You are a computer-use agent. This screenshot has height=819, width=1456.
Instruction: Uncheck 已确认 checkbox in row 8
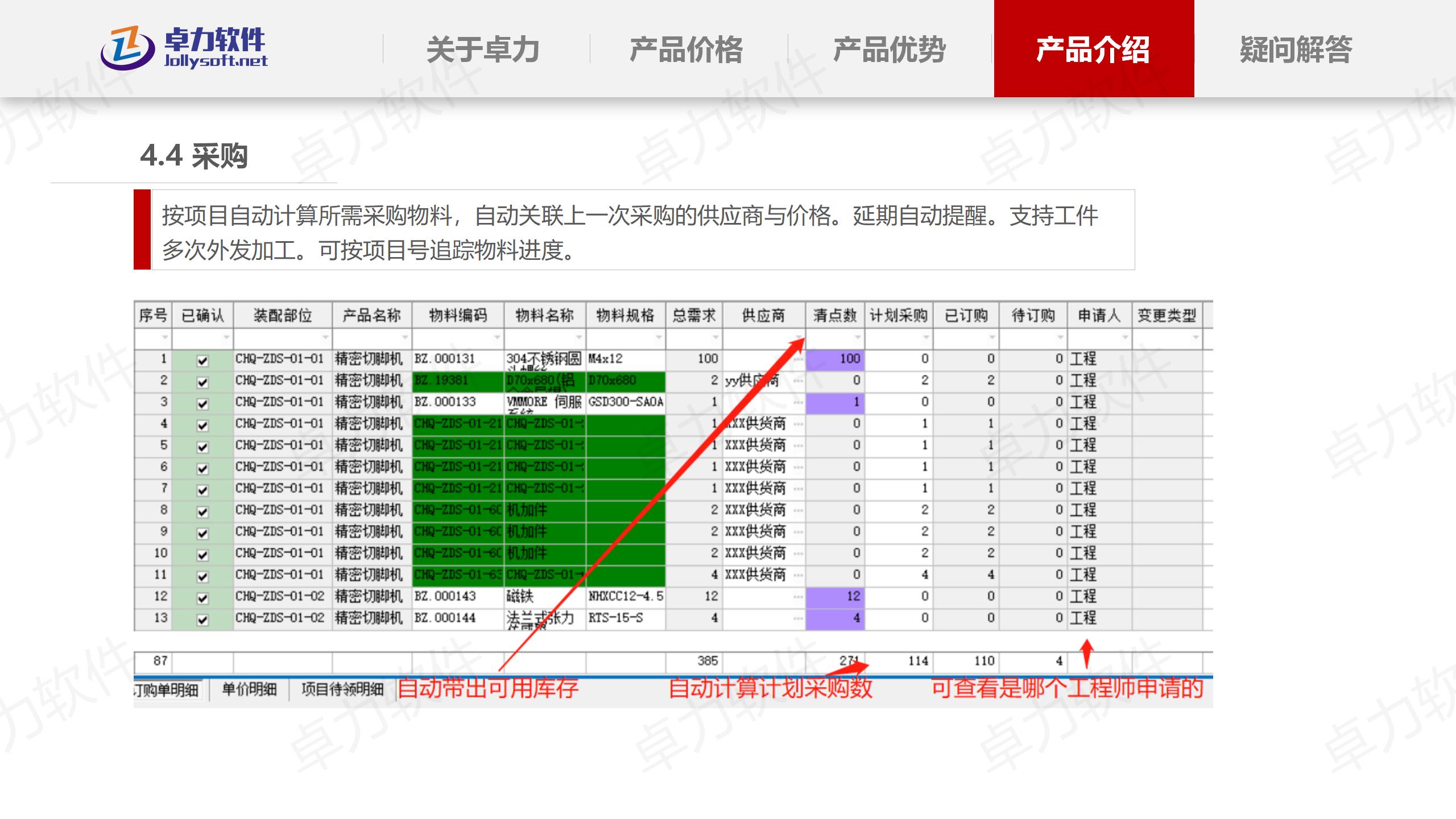click(x=202, y=512)
